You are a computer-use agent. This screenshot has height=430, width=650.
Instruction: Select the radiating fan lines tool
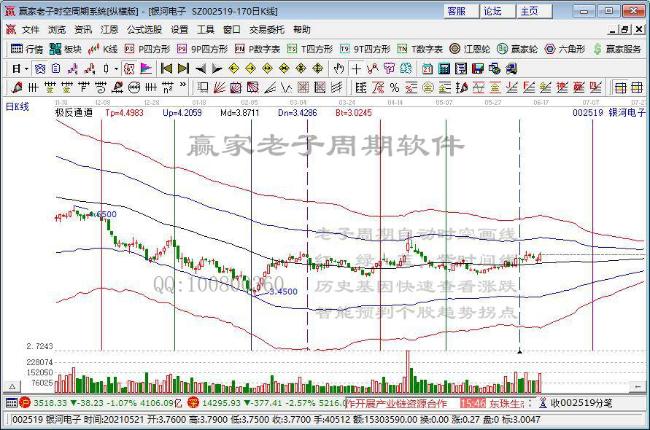[219, 87]
